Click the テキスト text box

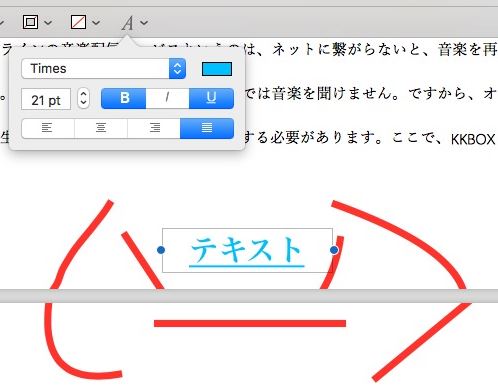[x=247, y=250]
